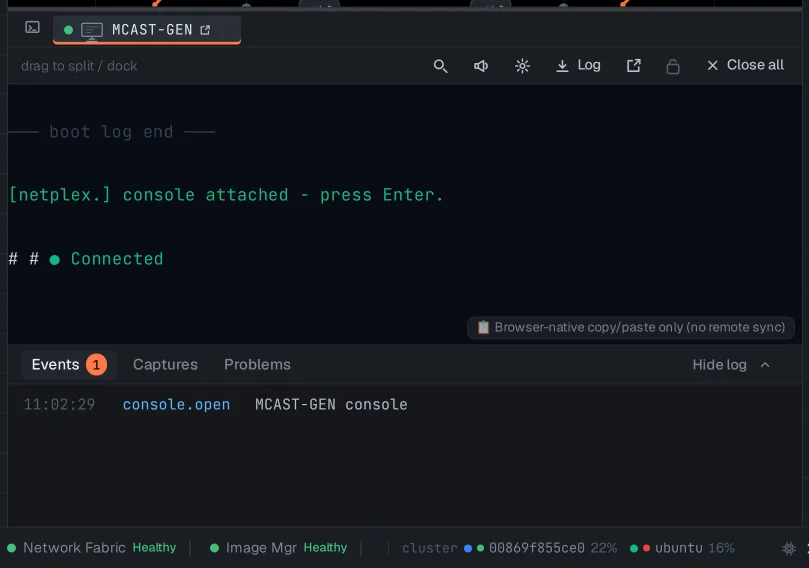
Task: Click inside the console terminal area
Action: (x=404, y=214)
